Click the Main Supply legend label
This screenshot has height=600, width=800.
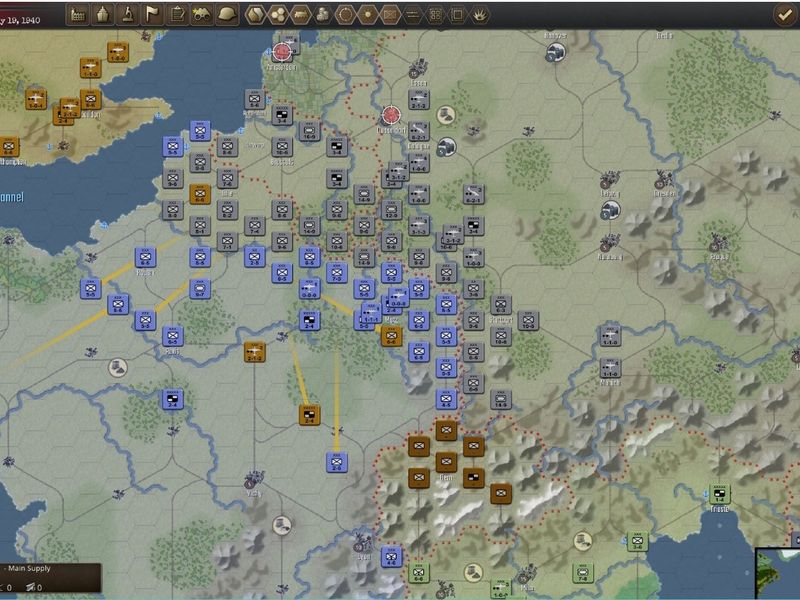coord(29,568)
